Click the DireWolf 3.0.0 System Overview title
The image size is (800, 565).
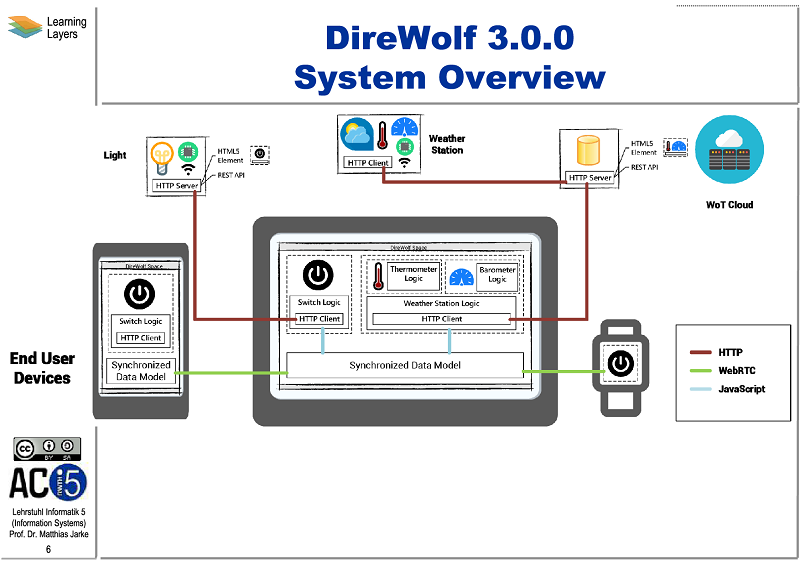point(449,57)
